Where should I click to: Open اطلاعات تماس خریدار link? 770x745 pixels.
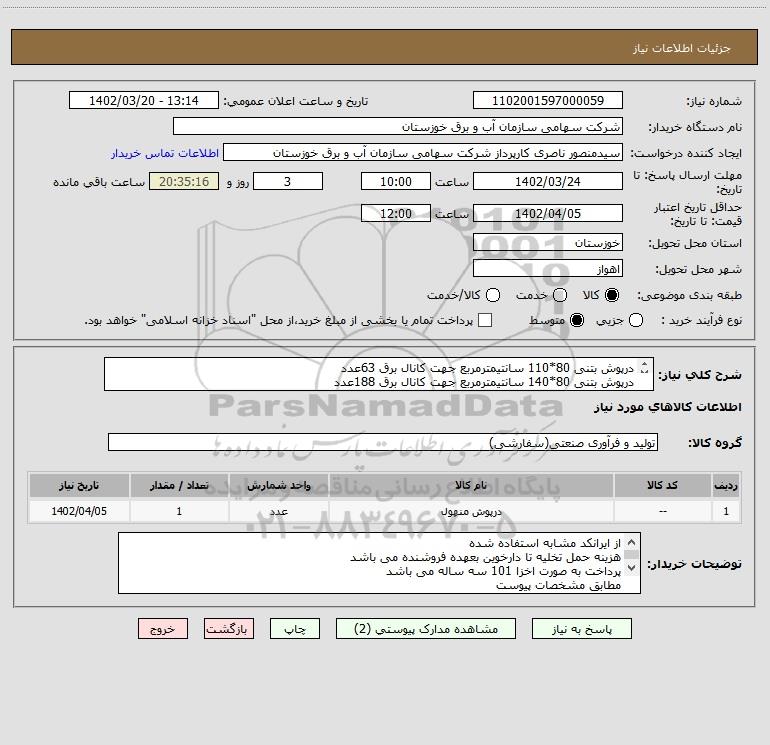pos(165,153)
